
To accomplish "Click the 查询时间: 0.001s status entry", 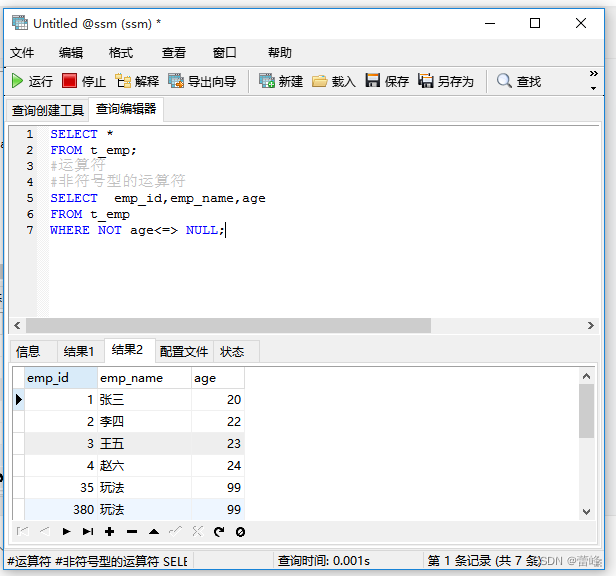I will pos(324,561).
